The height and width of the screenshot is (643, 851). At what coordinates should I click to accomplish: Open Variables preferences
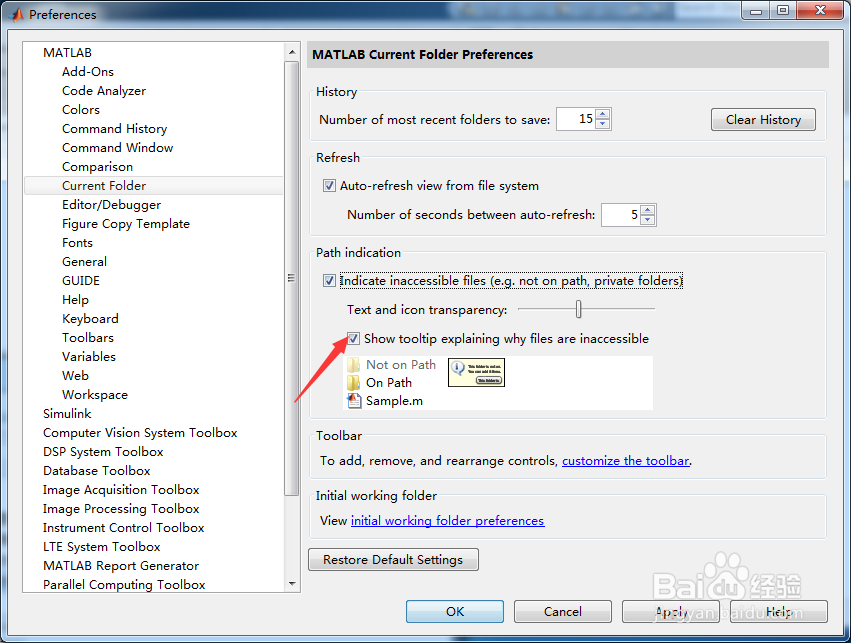tap(89, 356)
